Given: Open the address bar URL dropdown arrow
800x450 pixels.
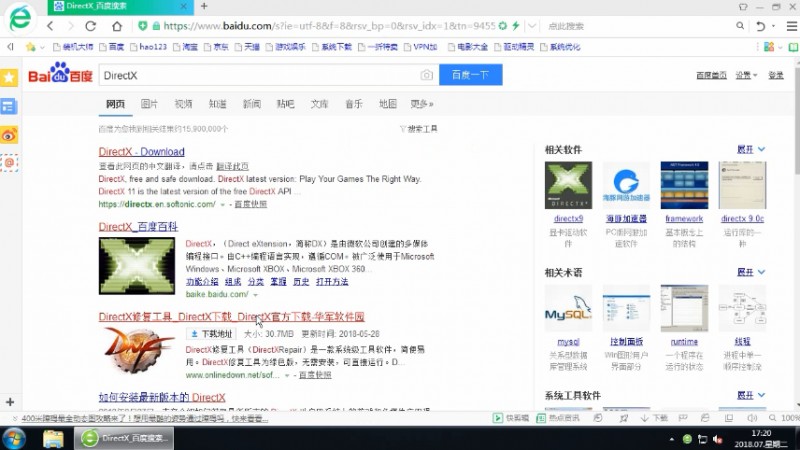Looking at the screenshot, I should (532, 26).
